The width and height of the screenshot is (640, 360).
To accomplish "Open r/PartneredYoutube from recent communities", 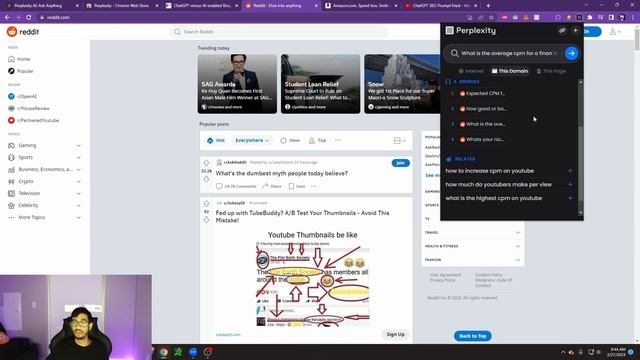I will coord(34,120).
